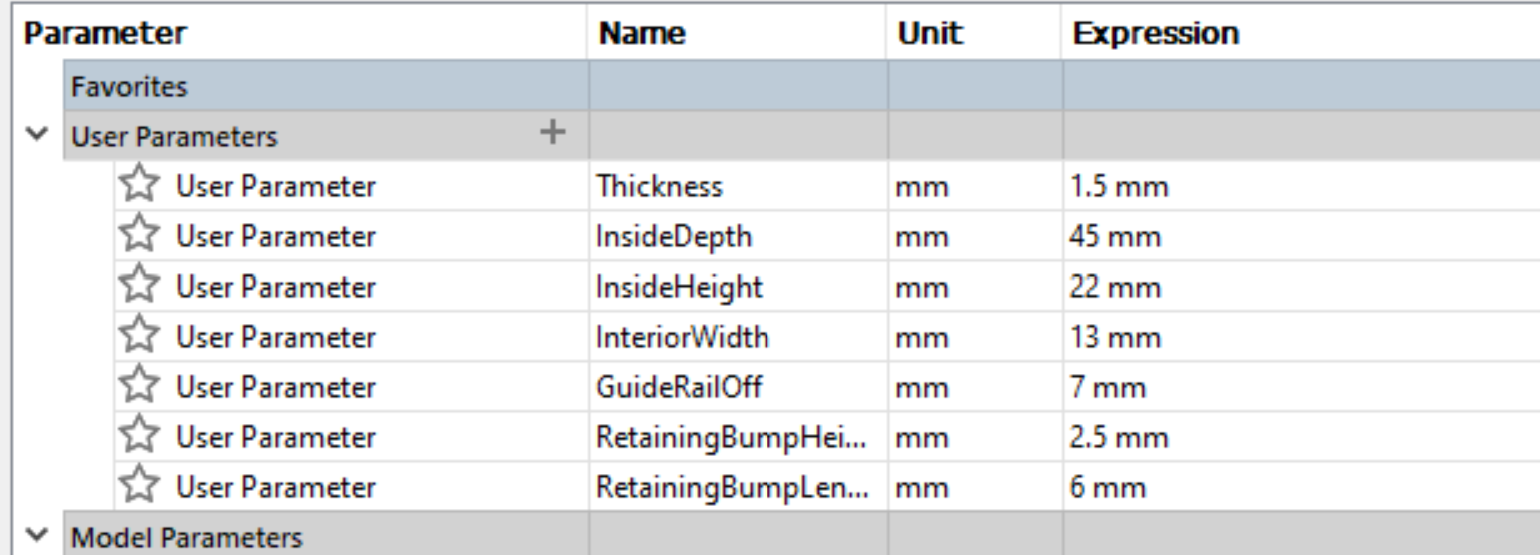This screenshot has height=555, width=1540.
Task: Favorite the Thickness parameter star
Action: [x=139, y=186]
